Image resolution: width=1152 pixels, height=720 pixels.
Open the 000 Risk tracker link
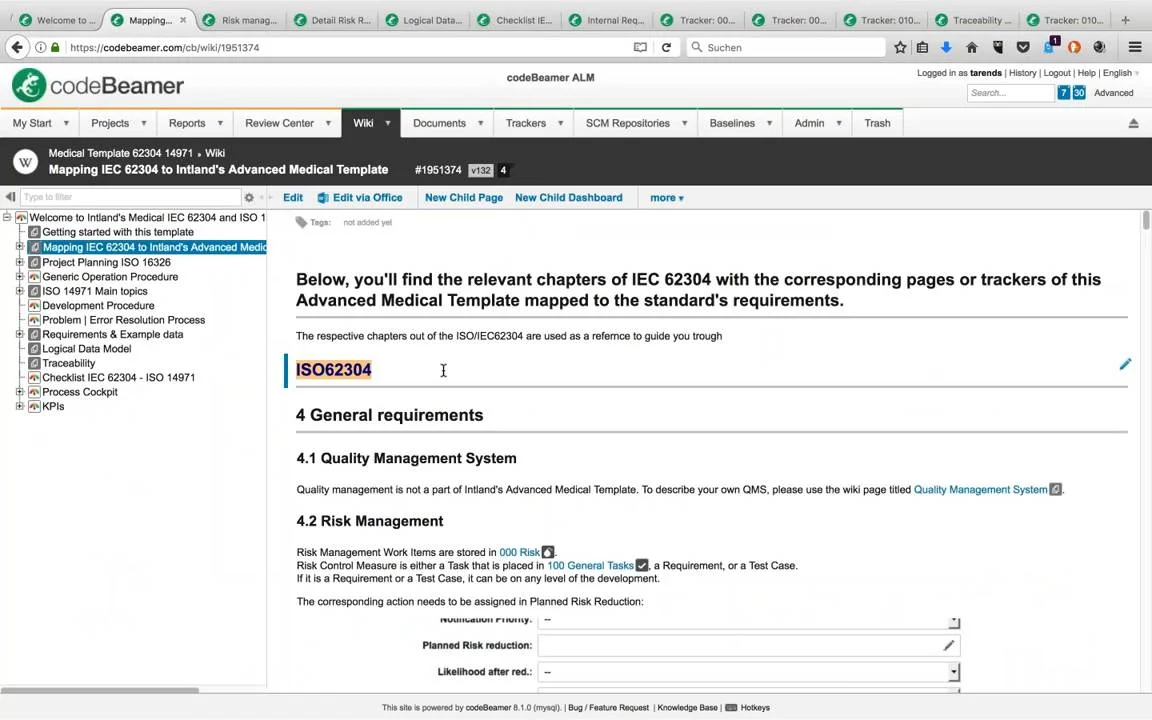point(519,552)
